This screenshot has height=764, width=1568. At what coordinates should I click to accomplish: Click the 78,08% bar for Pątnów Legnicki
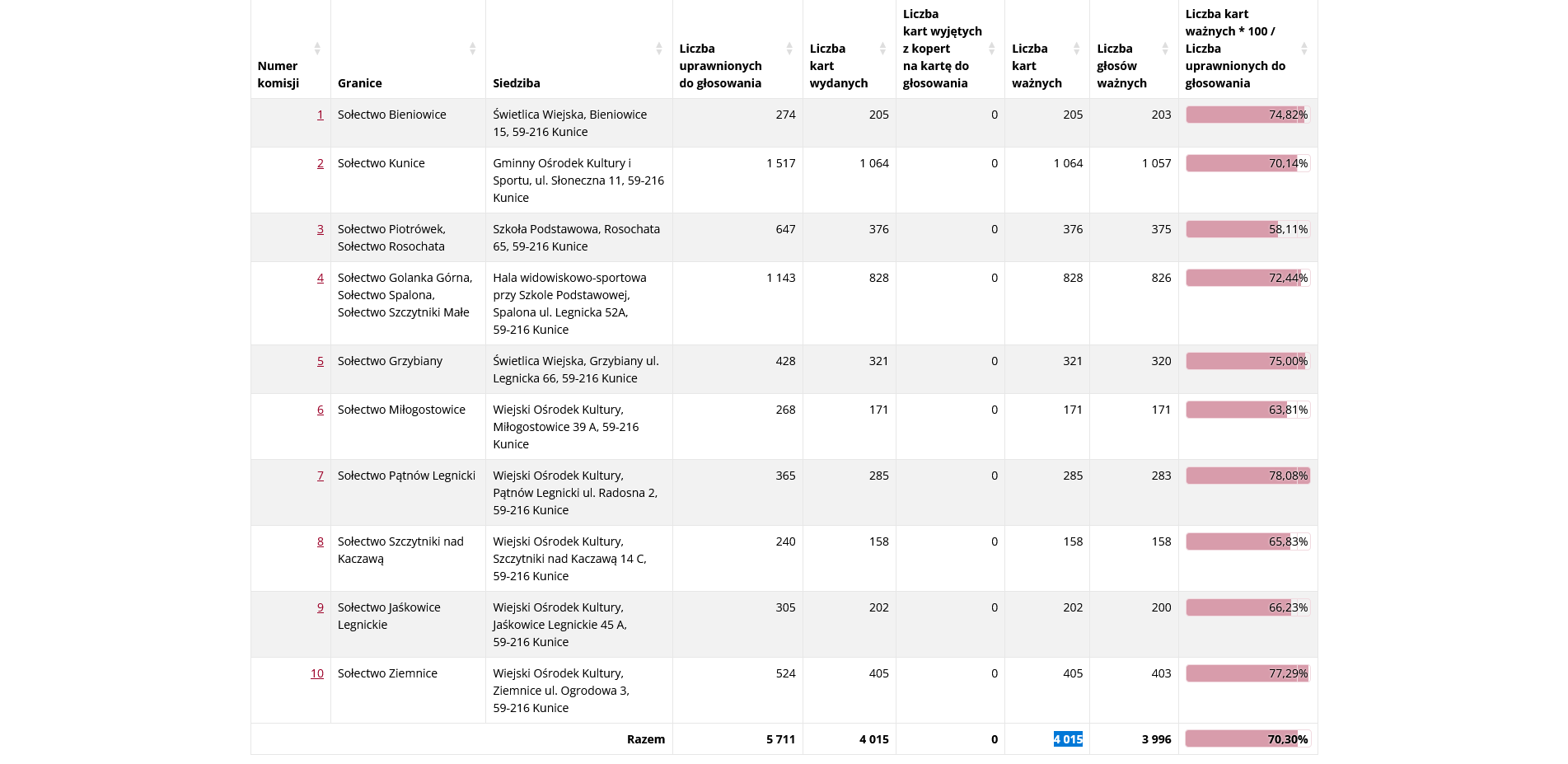pos(1247,476)
